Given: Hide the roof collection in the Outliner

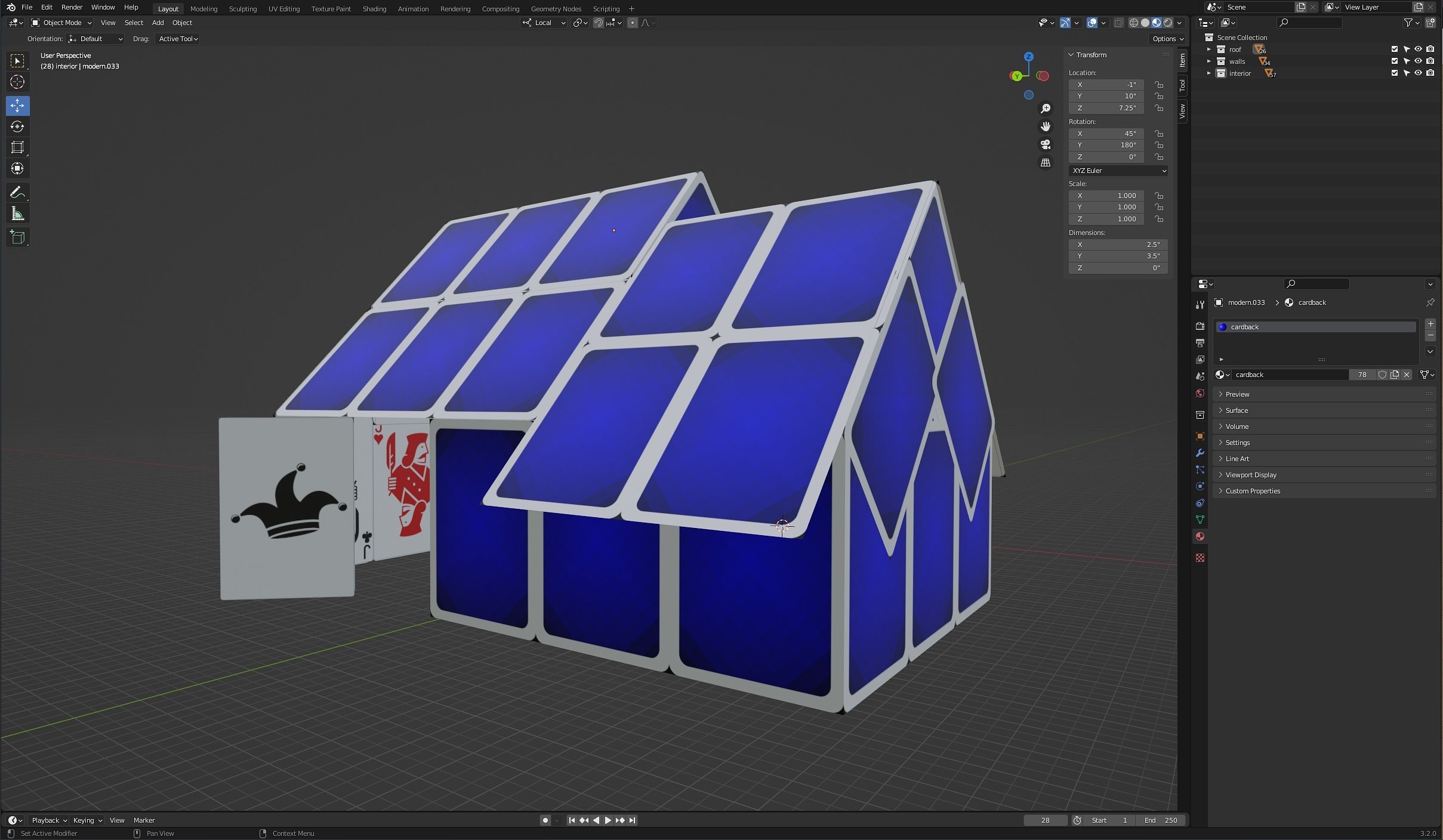Looking at the screenshot, I should point(1418,49).
